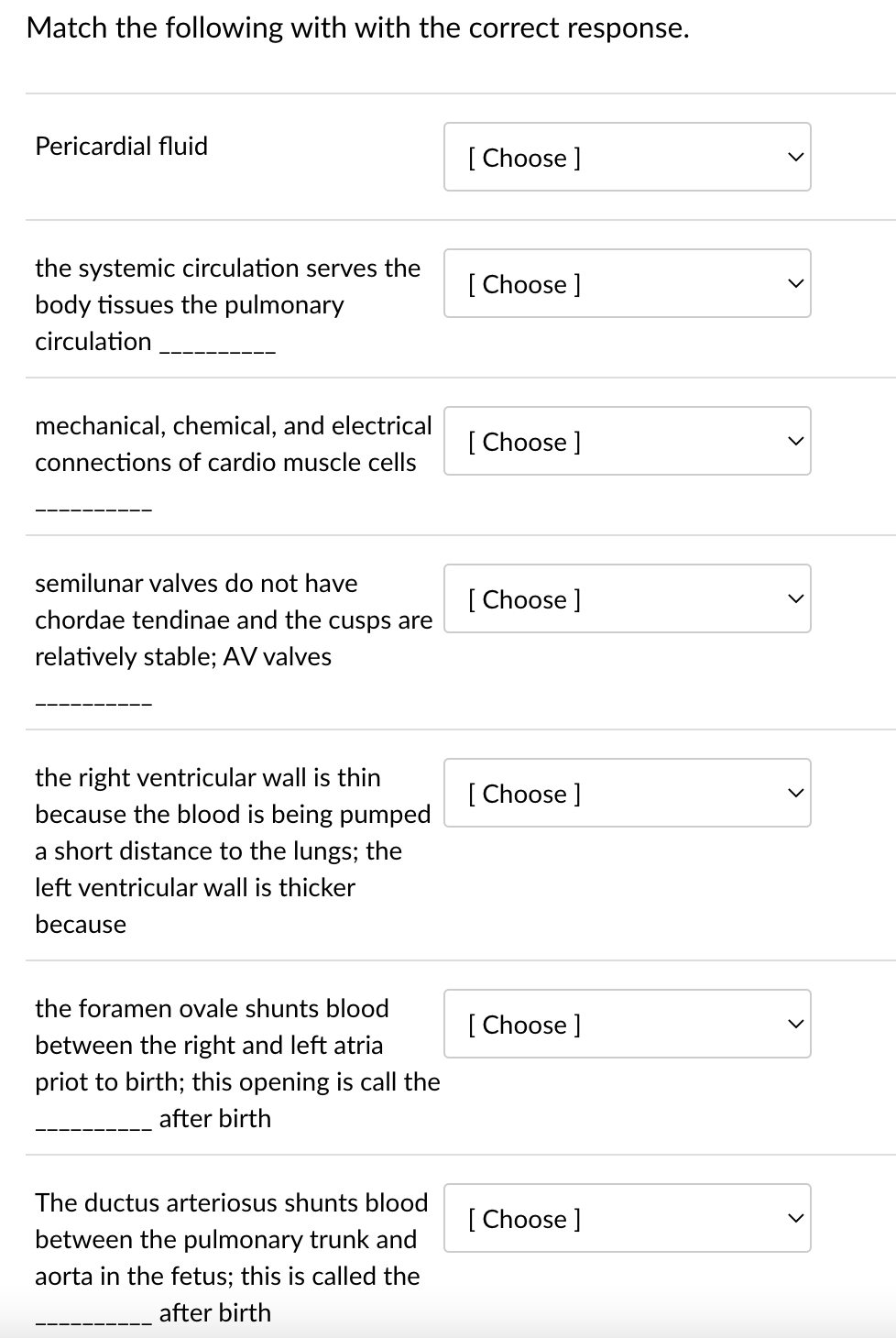Open dropdown for cardio muscle cell connections
Screen dimensions: 896x1338
tap(627, 441)
